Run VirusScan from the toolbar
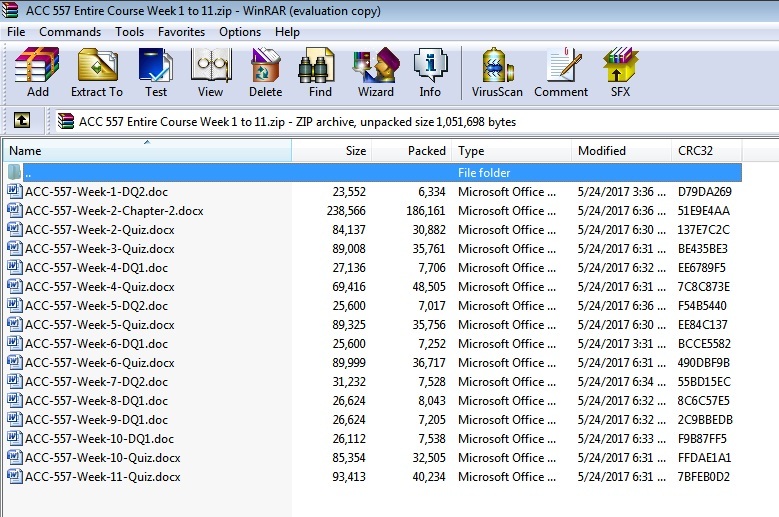 (x=497, y=66)
